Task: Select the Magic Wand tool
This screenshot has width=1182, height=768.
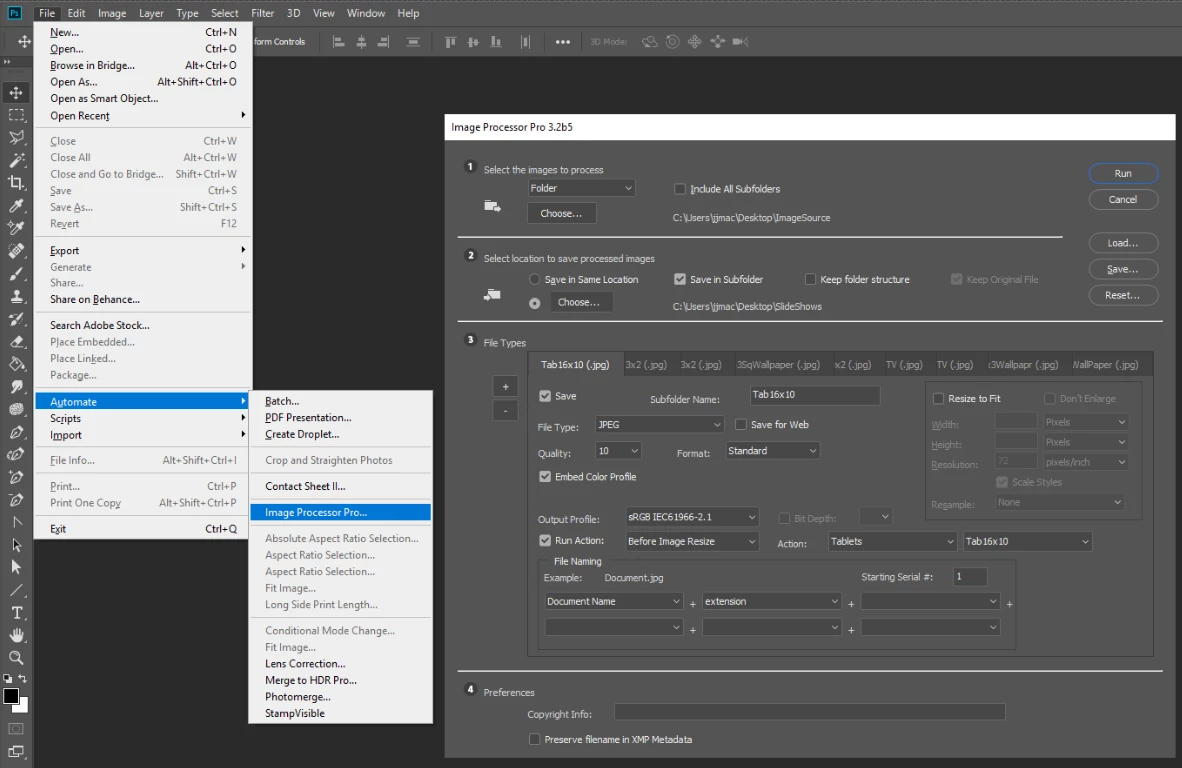Action: (16, 161)
